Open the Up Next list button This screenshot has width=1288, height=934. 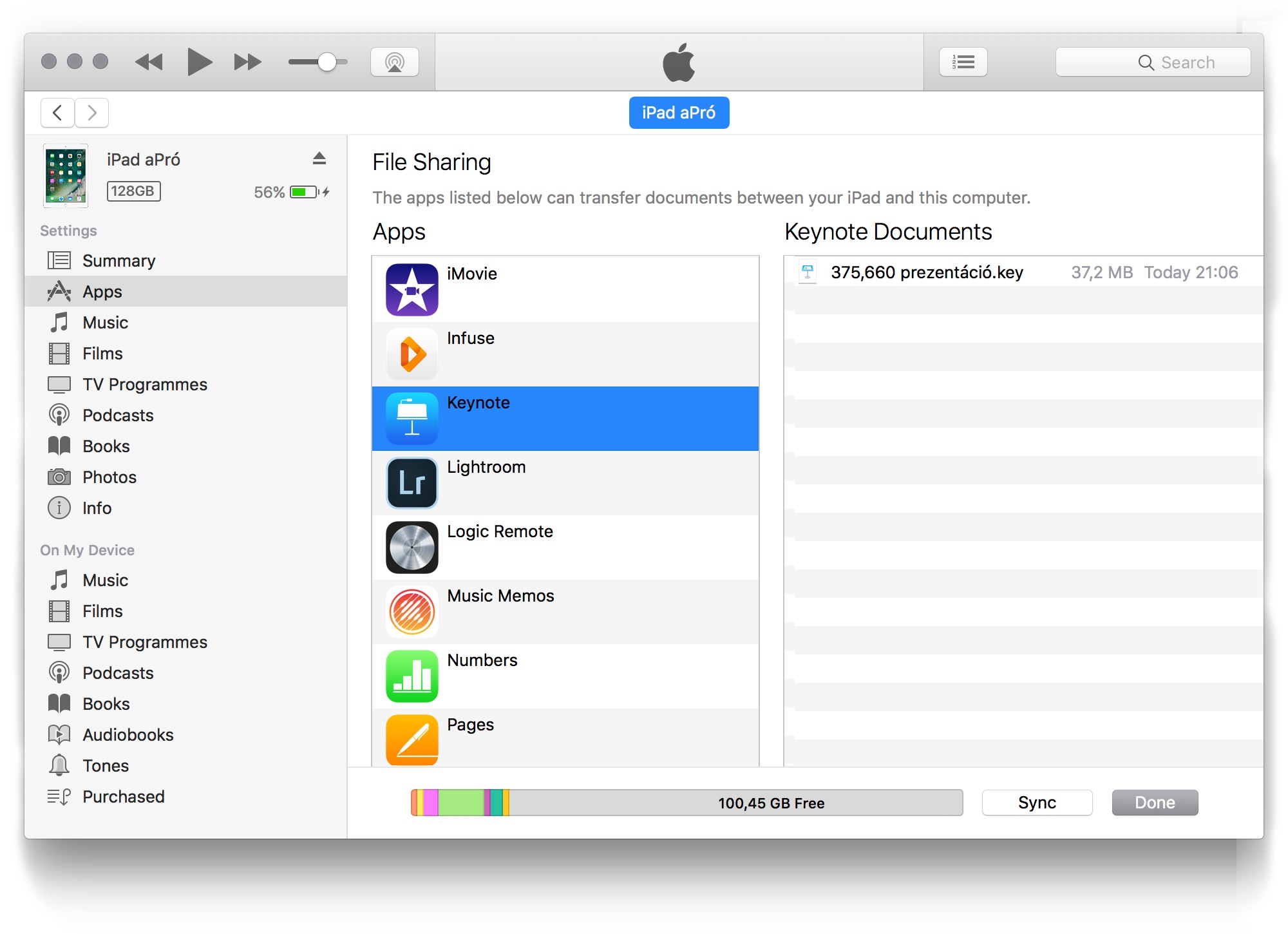coord(963,62)
